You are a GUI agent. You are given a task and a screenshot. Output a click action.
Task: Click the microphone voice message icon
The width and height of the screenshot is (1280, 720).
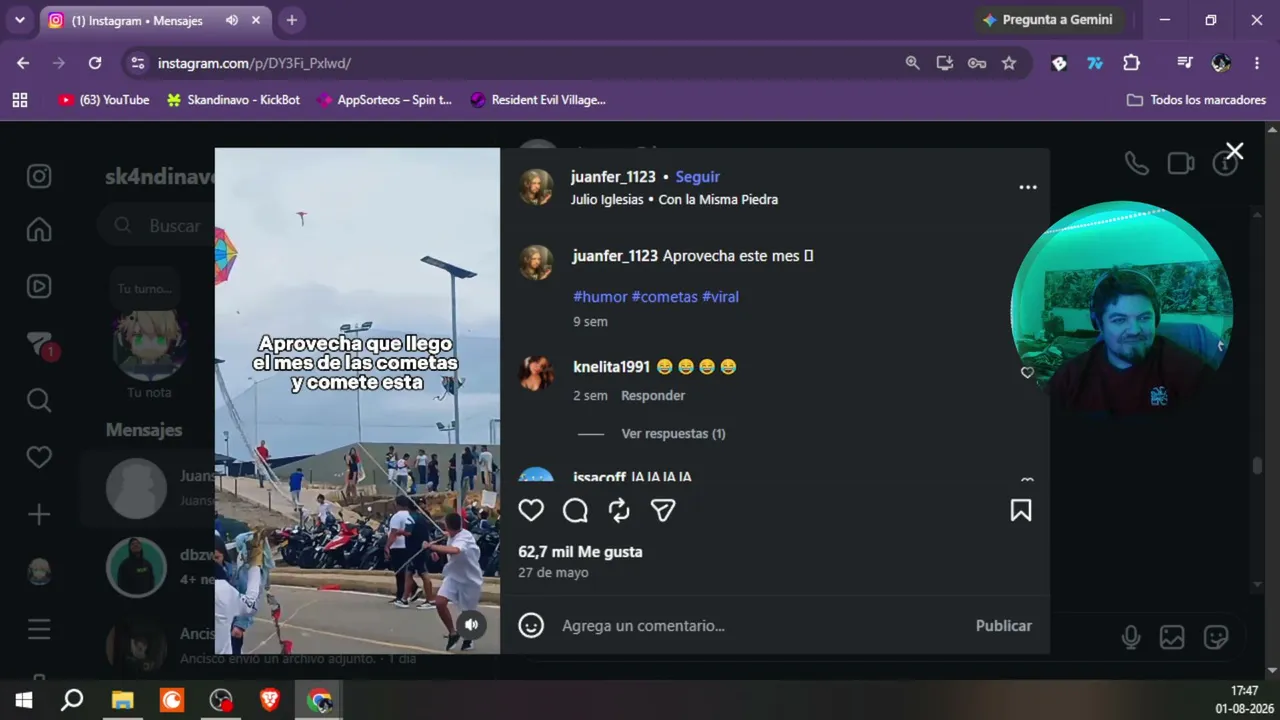(x=1131, y=637)
